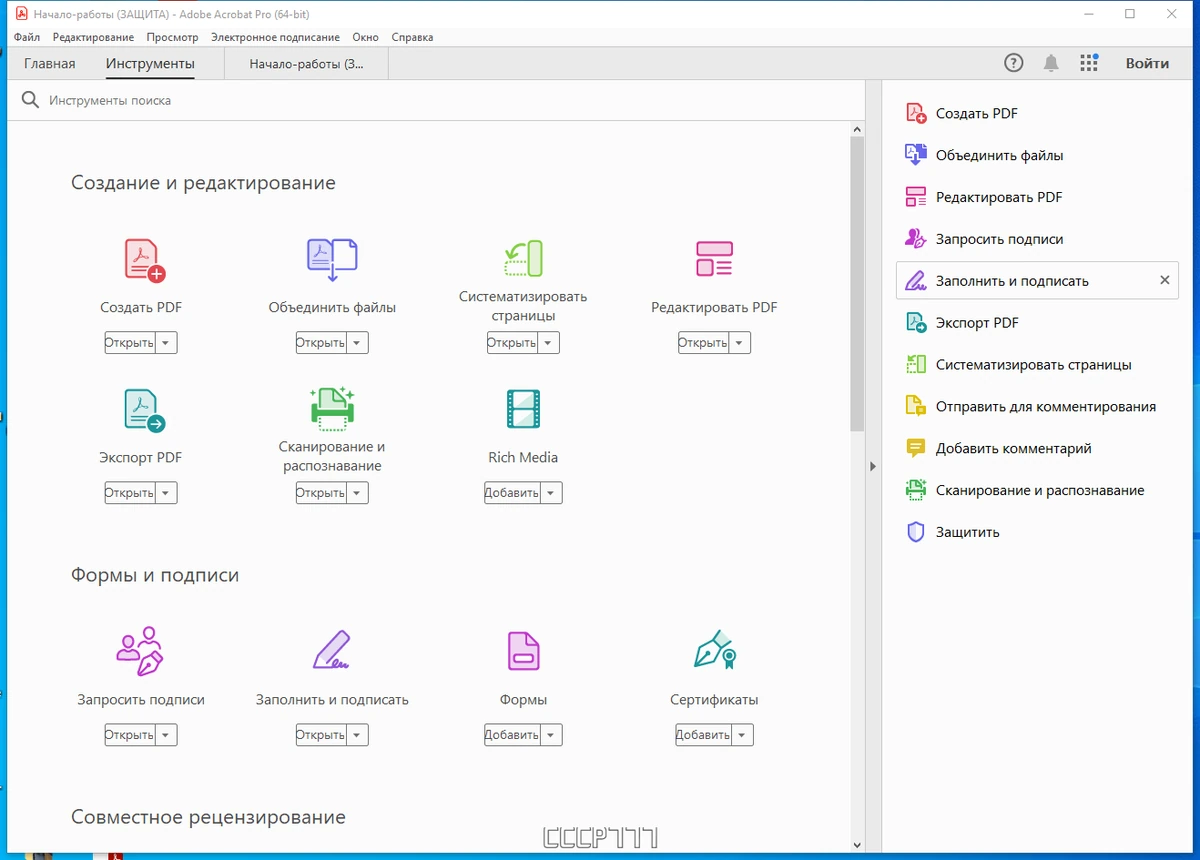This screenshot has height=860, width=1200.
Task: Click Открыть button under Объединить файлы
Action: [321, 343]
